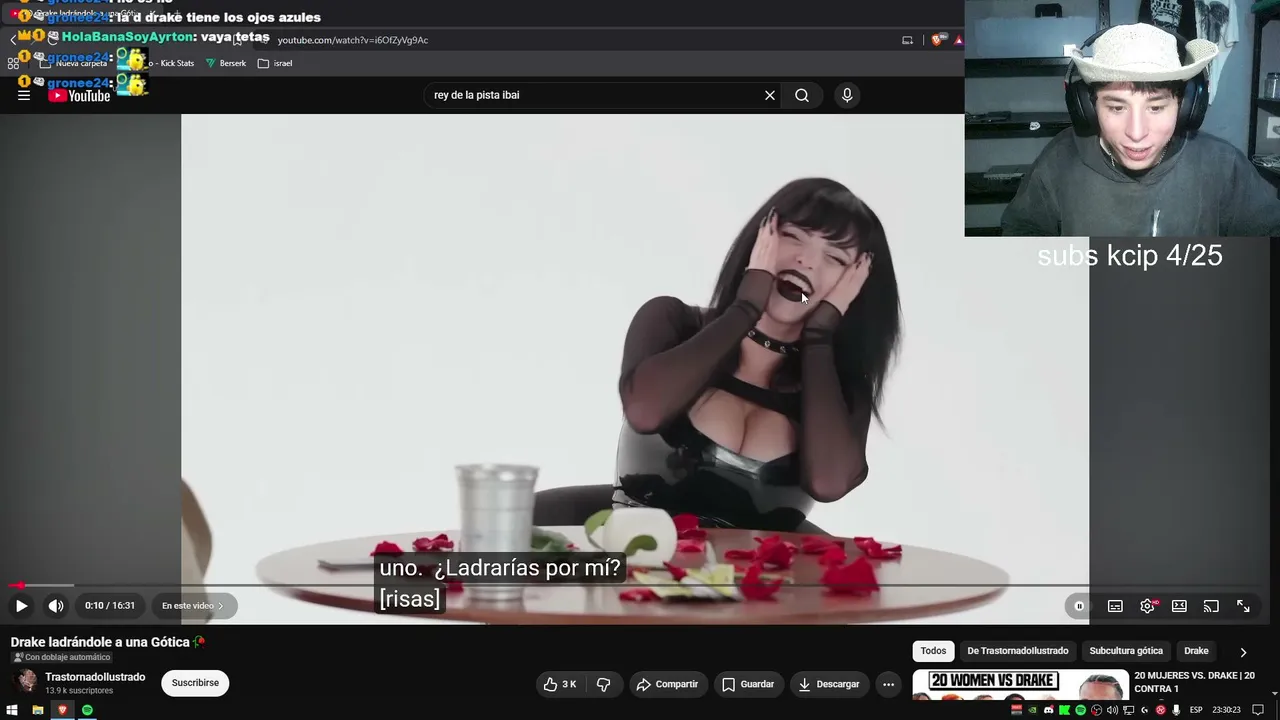This screenshot has height=720, width=1280.
Task: Open the YouTube guide hamburger menu
Action: [24, 95]
